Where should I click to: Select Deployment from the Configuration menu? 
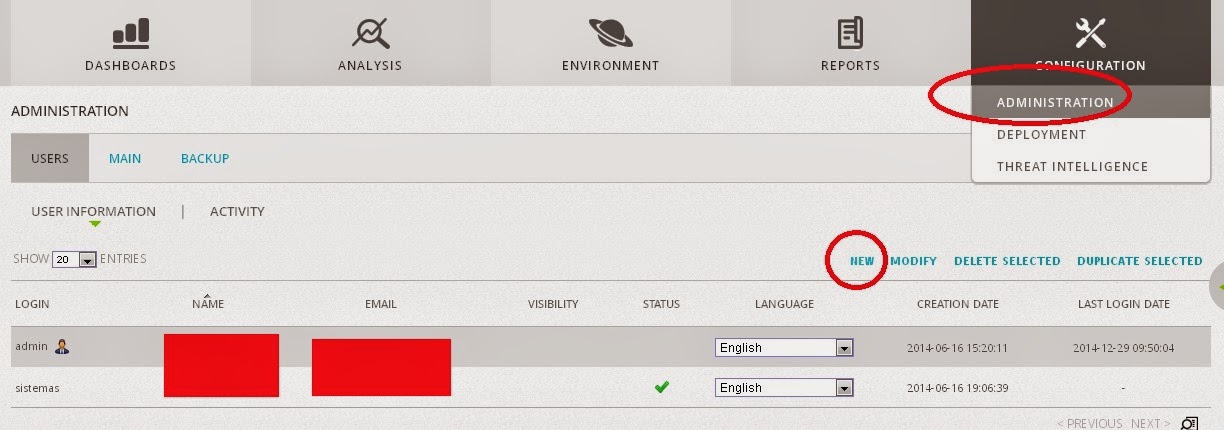coord(1041,135)
